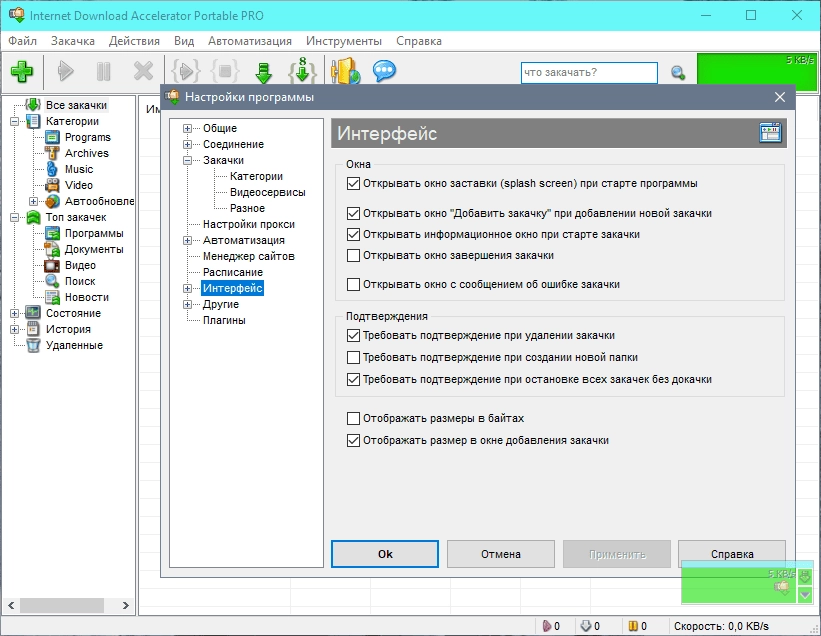Viewport: 821px width, 636px height.
Task: Click the green plus Add download icon
Action: pyautogui.click(x=22, y=71)
